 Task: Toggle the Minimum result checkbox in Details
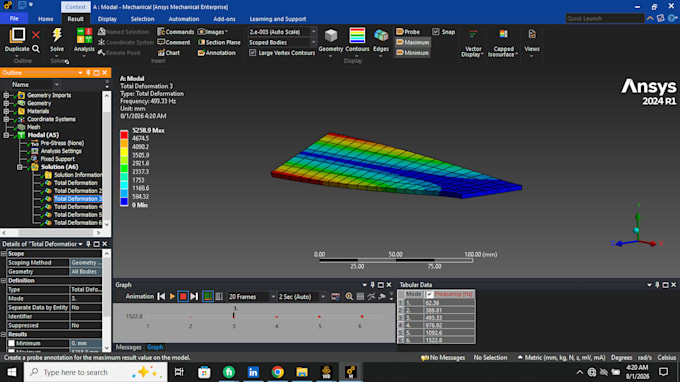pos(11,343)
